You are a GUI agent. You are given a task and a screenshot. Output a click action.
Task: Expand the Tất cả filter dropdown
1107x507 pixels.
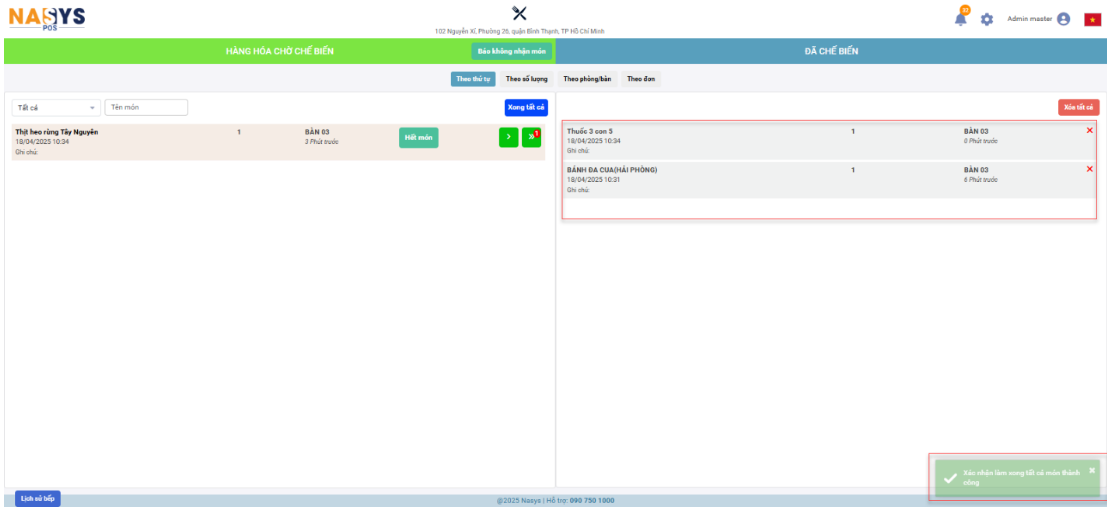tap(56, 107)
